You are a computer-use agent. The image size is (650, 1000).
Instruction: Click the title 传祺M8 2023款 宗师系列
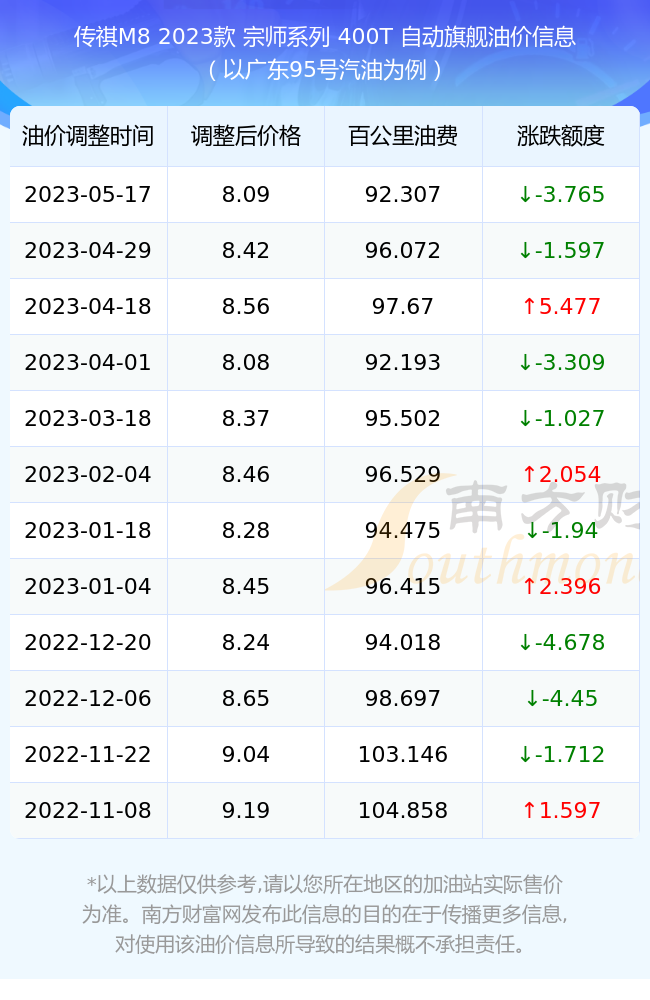point(202,36)
